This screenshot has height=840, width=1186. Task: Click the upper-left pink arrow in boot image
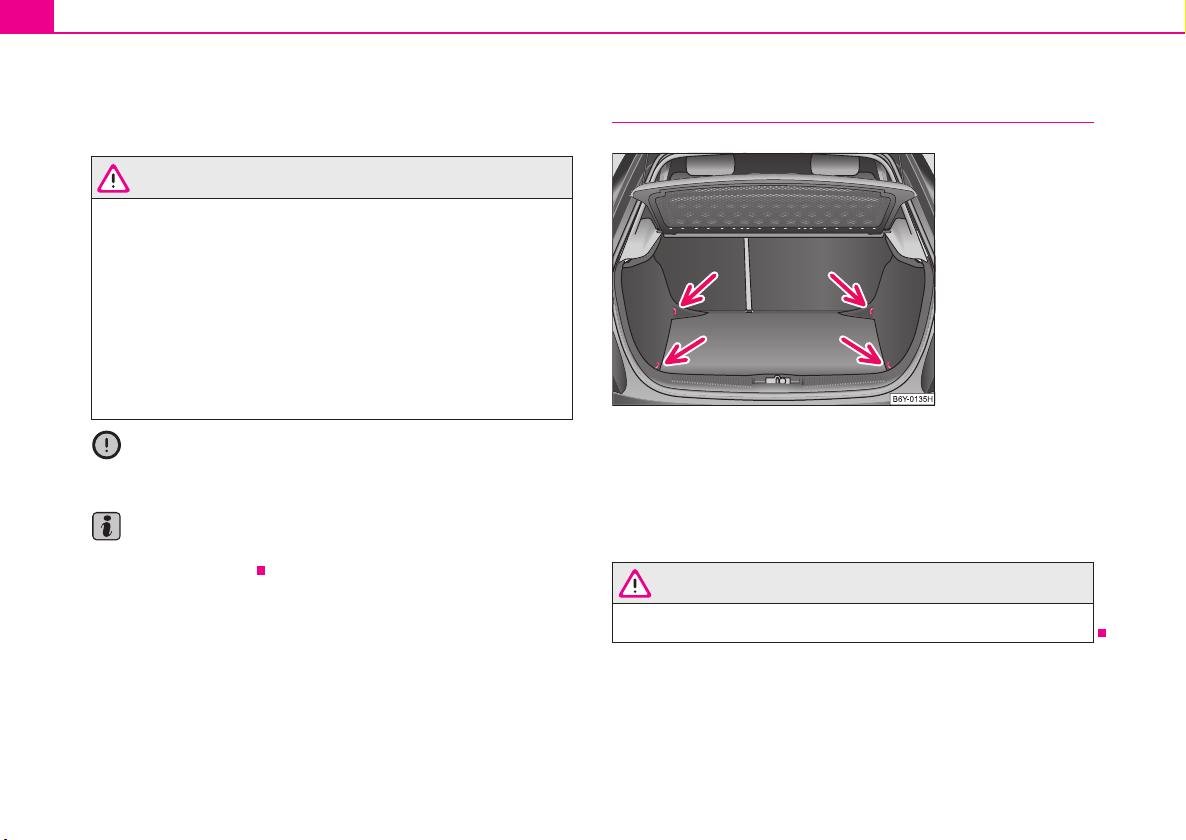click(x=697, y=290)
